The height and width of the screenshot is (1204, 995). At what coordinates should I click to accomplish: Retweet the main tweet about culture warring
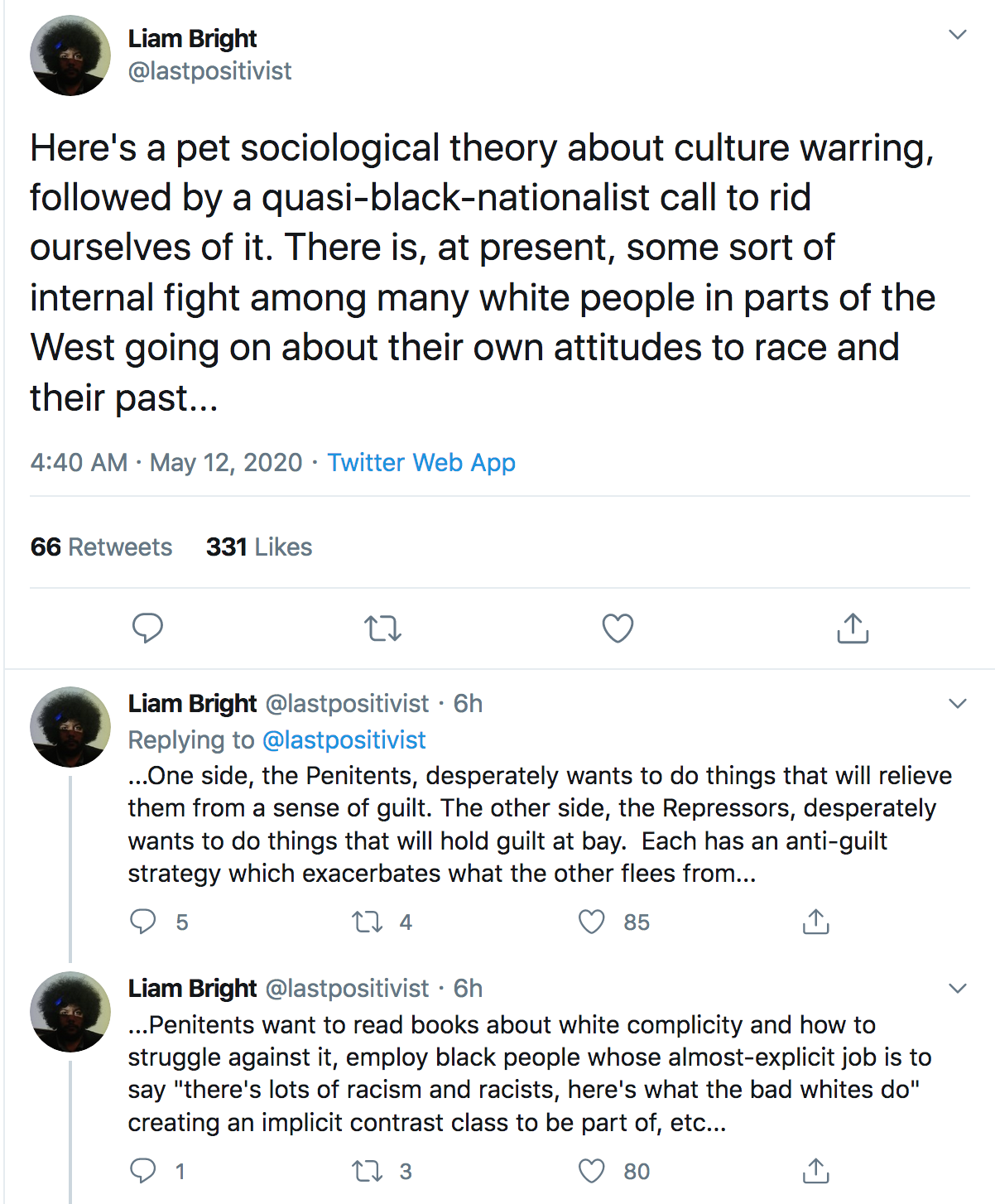click(x=382, y=628)
